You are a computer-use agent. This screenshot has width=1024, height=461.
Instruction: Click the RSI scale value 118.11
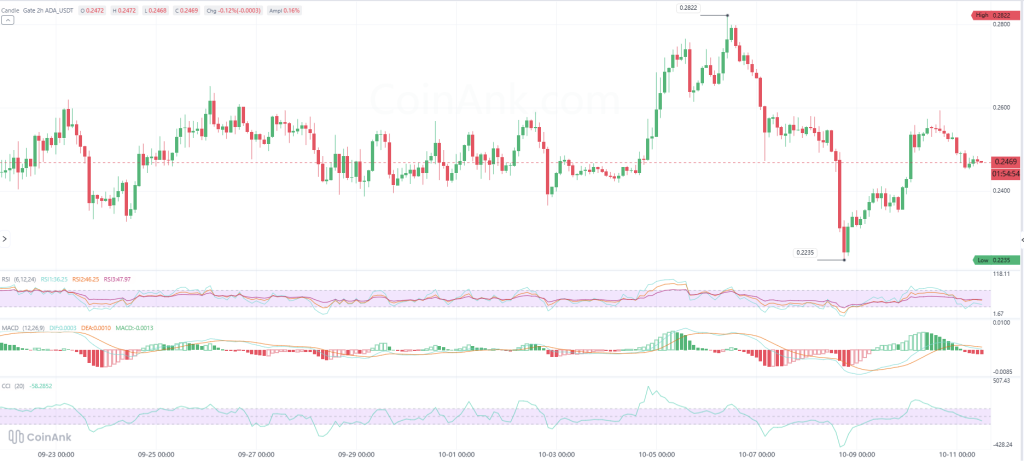tap(1000, 274)
